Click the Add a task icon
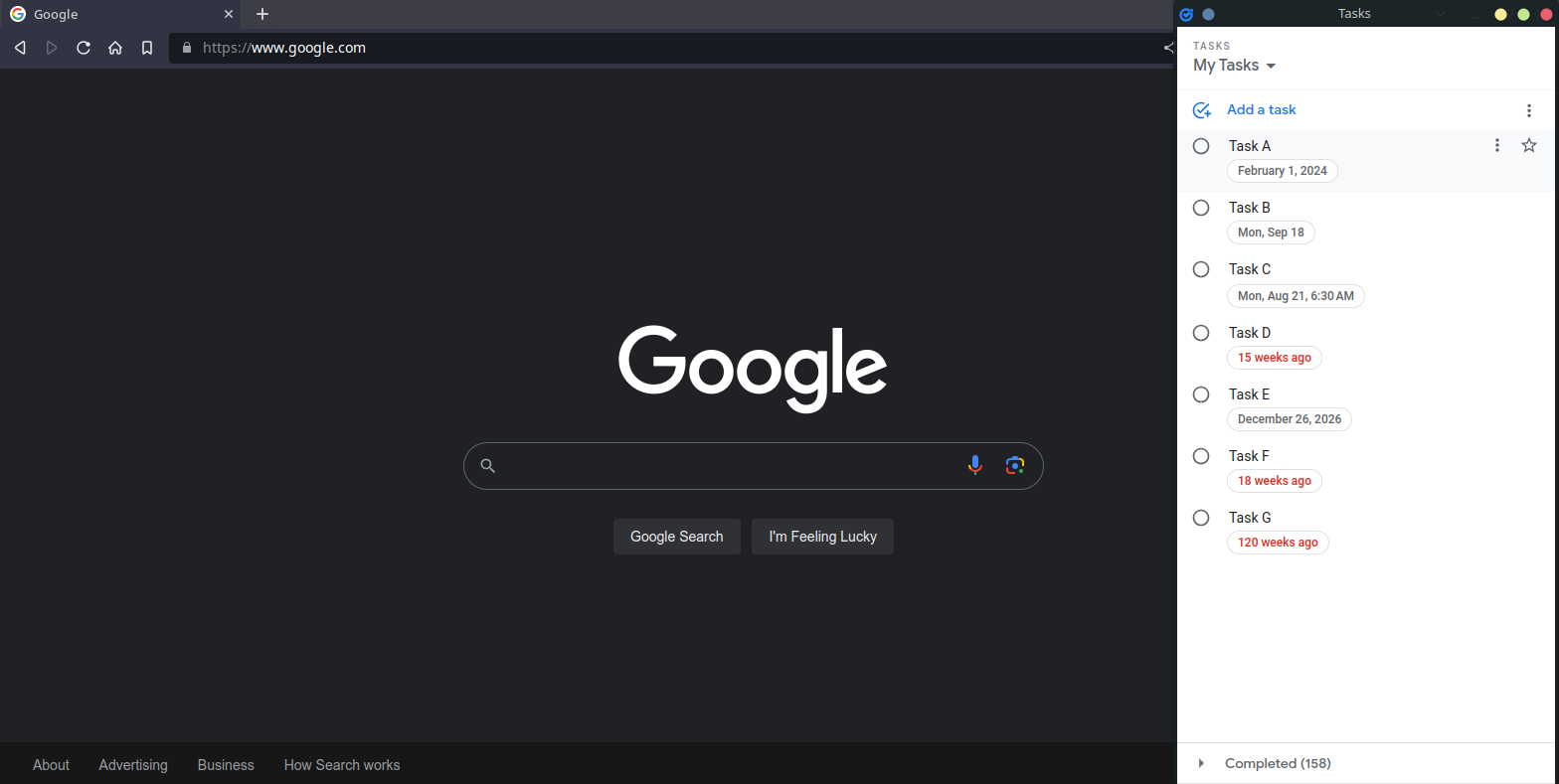Image resolution: width=1559 pixels, height=784 pixels. coord(1201,110)
